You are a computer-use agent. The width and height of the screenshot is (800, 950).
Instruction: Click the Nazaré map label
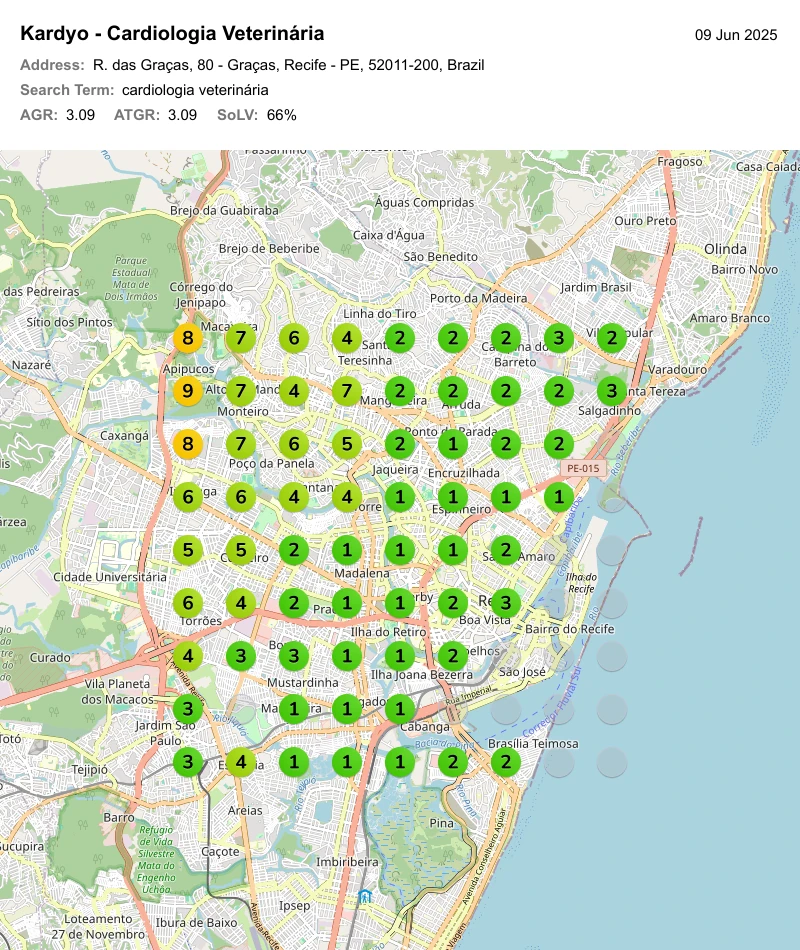[32, 365]
